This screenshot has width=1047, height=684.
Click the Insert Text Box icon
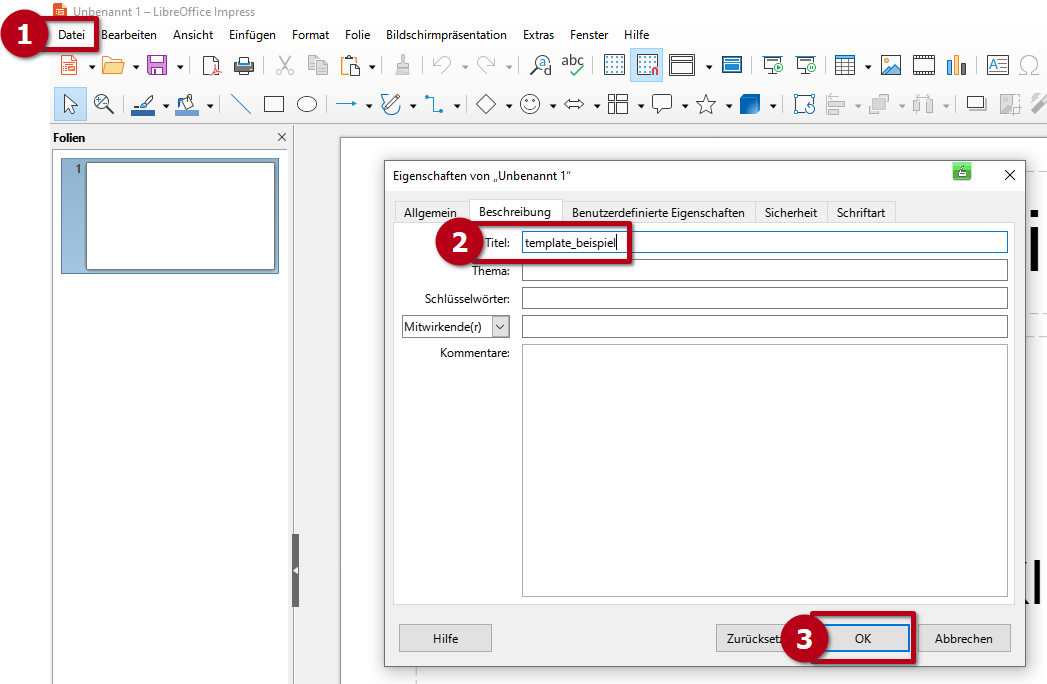click(998, 65)
